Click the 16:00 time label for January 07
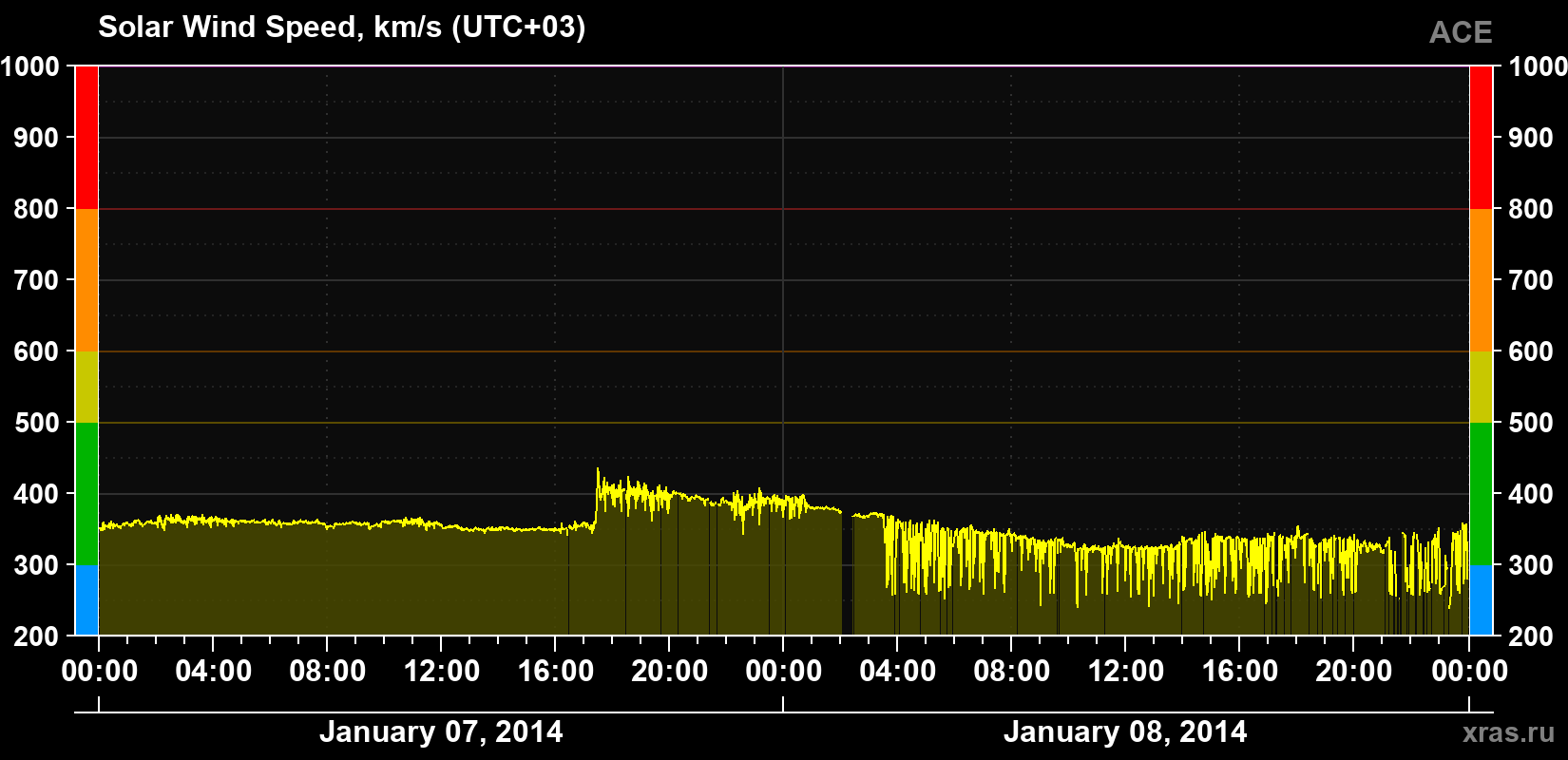This screenshot has height=760, width=1568. (x=556, y=672)
